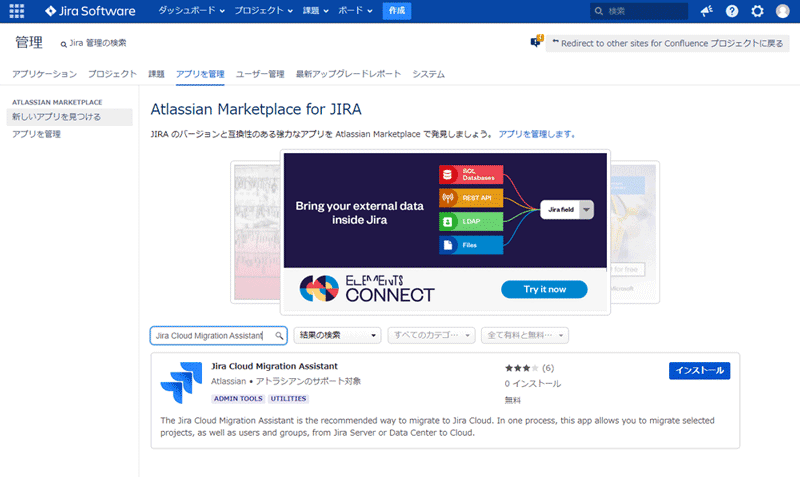Open the settings gear icon
This screenshot has width=800, height=477.
click(x=758, y=11)
